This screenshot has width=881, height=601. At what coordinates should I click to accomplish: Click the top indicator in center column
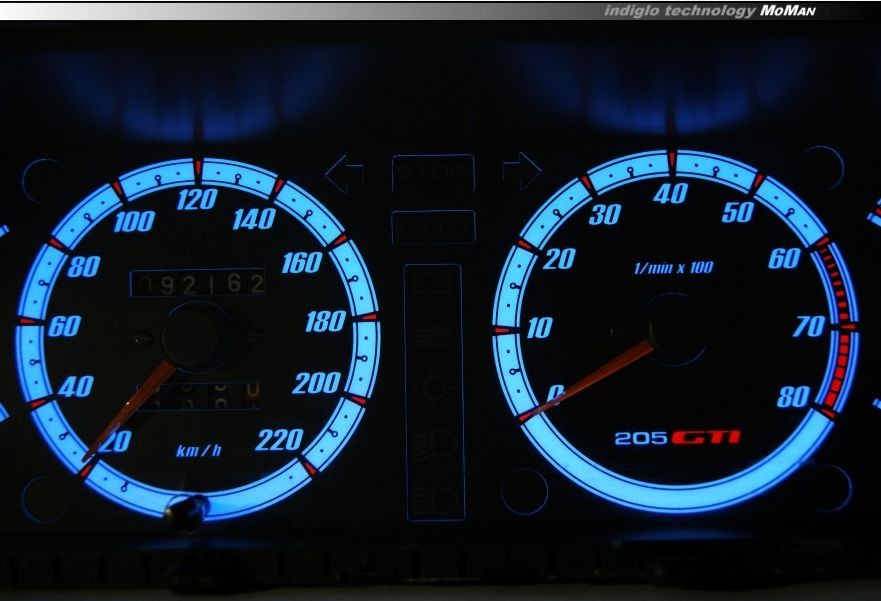(x=432, y=284)
